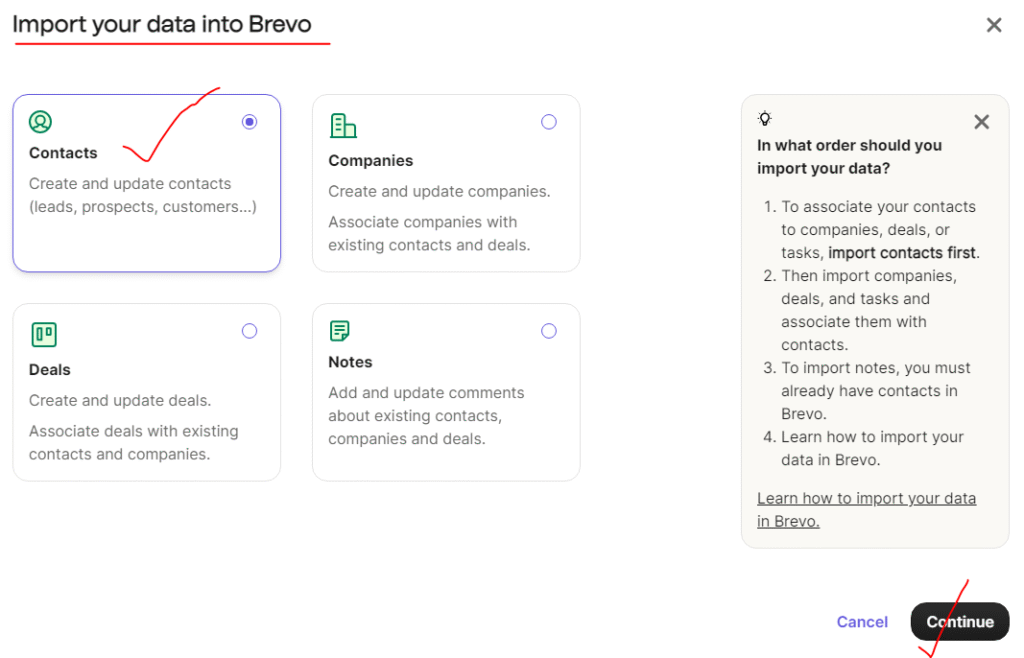
Task: Click the Contacts card title
Action: pos(63,153)
